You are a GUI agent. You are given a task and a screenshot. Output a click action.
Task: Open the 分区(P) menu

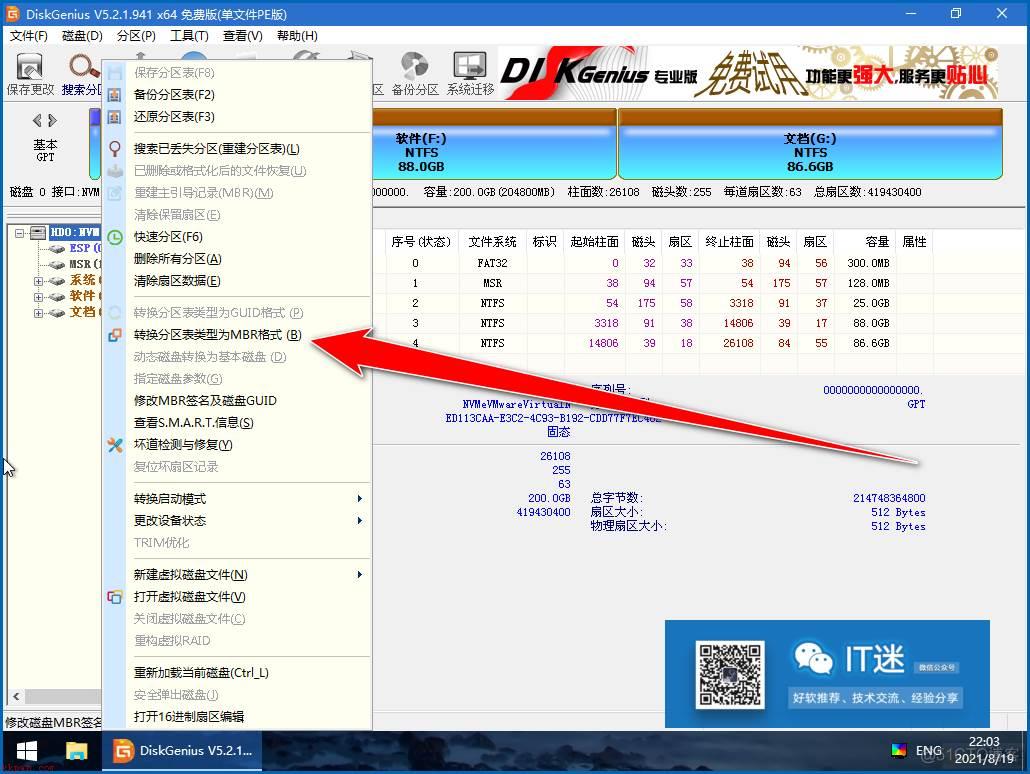coord(136,36)
